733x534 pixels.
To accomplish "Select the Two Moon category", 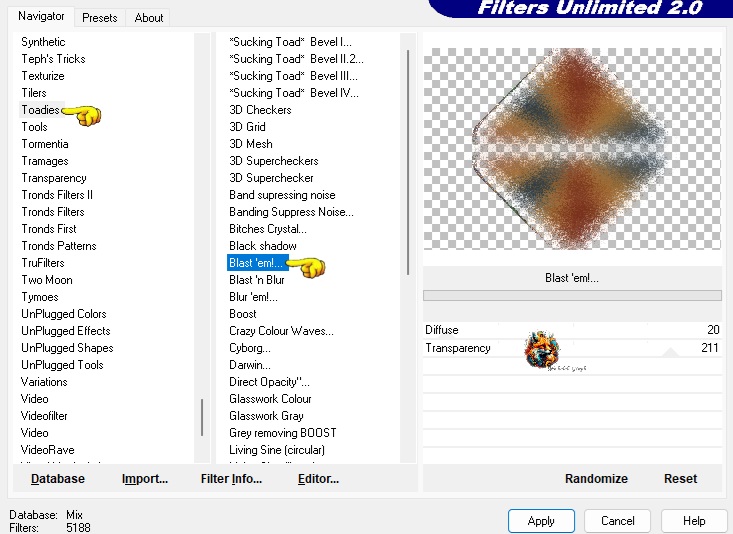I will coord(47,280).
